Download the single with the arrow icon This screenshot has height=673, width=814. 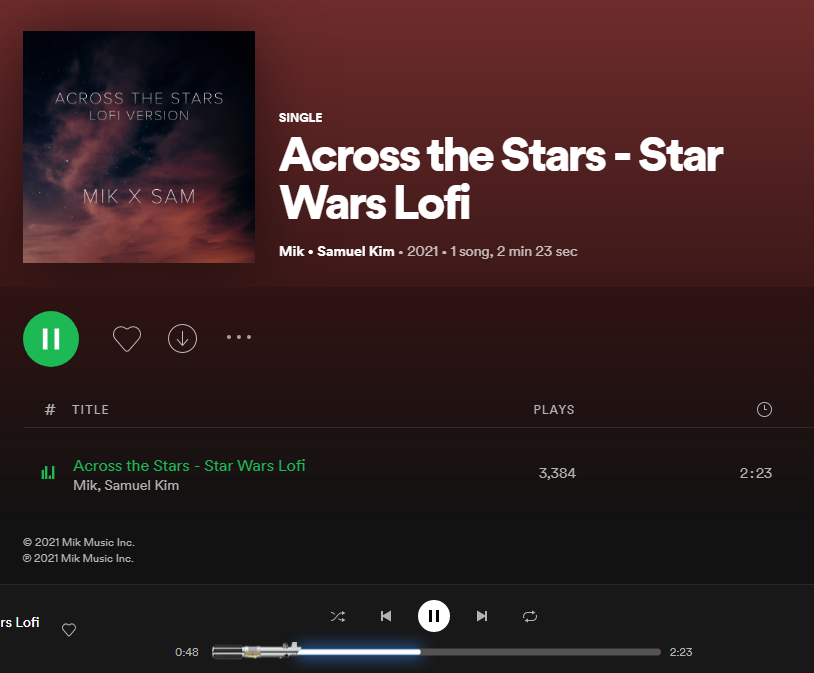182,339
